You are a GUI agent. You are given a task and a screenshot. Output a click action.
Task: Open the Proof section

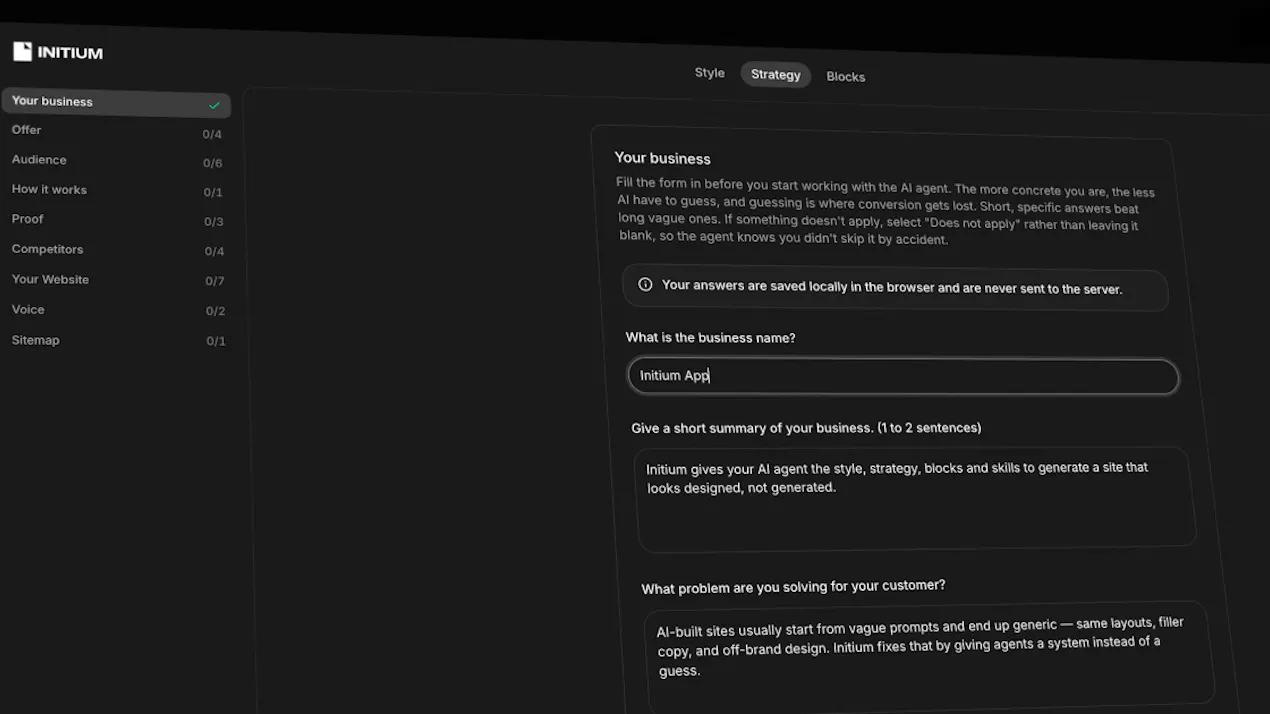tap(116, 219)
